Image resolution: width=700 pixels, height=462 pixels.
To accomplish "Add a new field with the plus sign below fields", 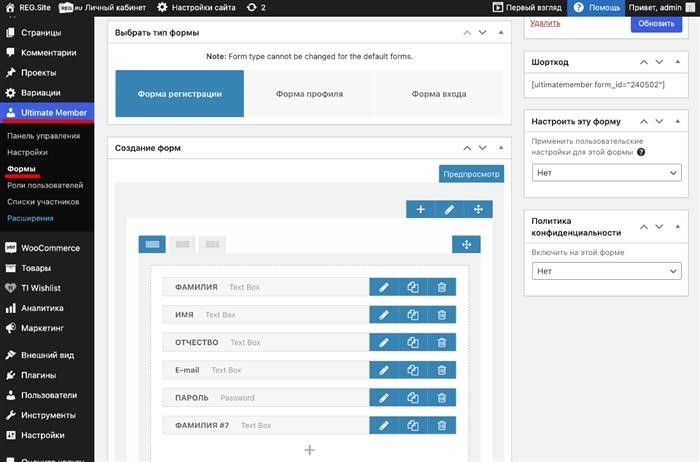I will pos(309,450).
